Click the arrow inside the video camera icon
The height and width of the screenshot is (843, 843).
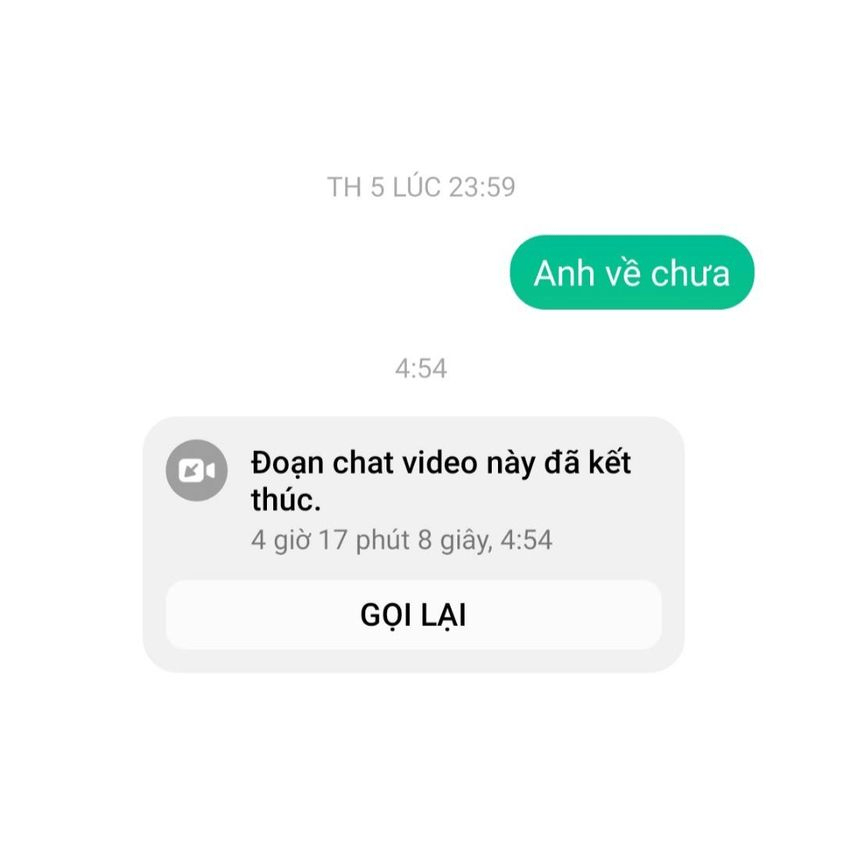[190, 471]
